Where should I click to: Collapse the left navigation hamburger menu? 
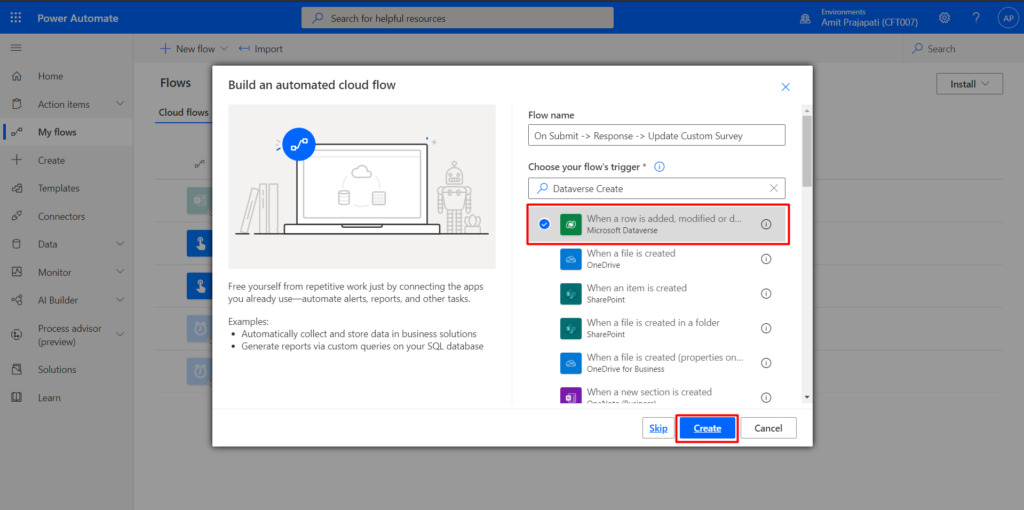point(16,48)
